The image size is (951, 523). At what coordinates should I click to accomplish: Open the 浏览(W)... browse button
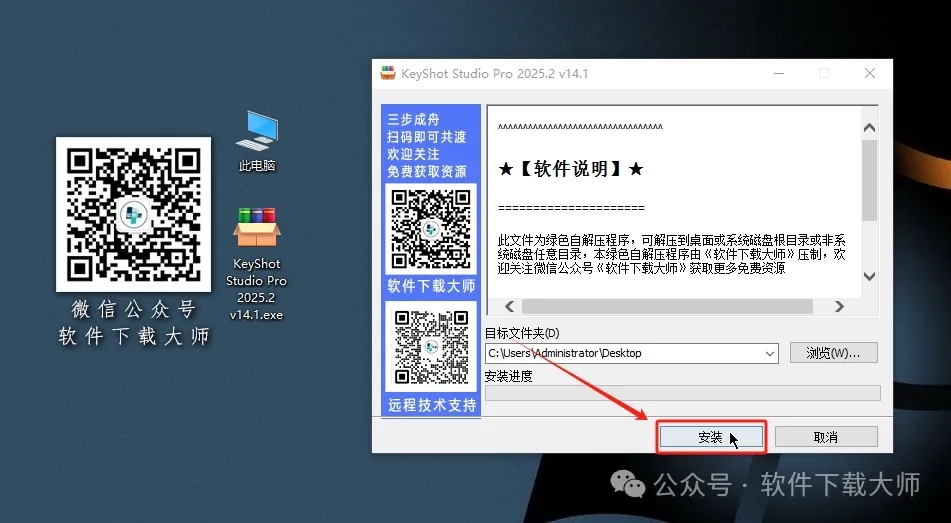pyautogui.click(x=833, y=353)
